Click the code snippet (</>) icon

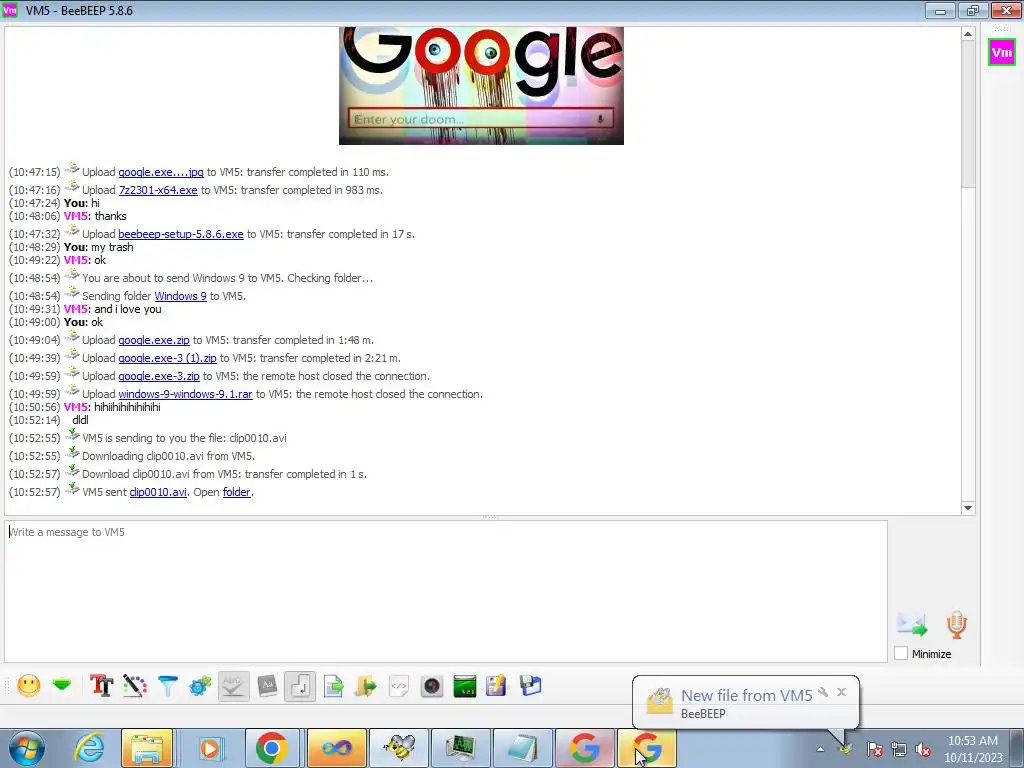click(x=399, y=686)
